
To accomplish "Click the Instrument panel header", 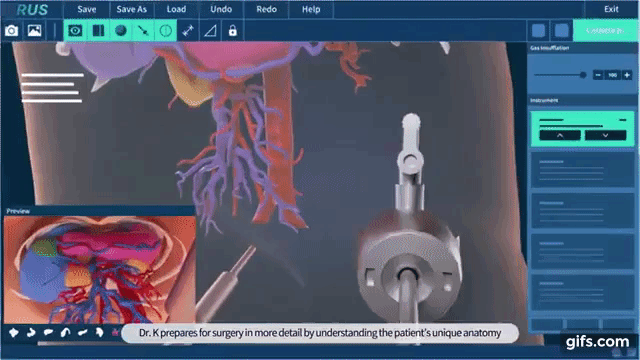I will pos(582,100).
